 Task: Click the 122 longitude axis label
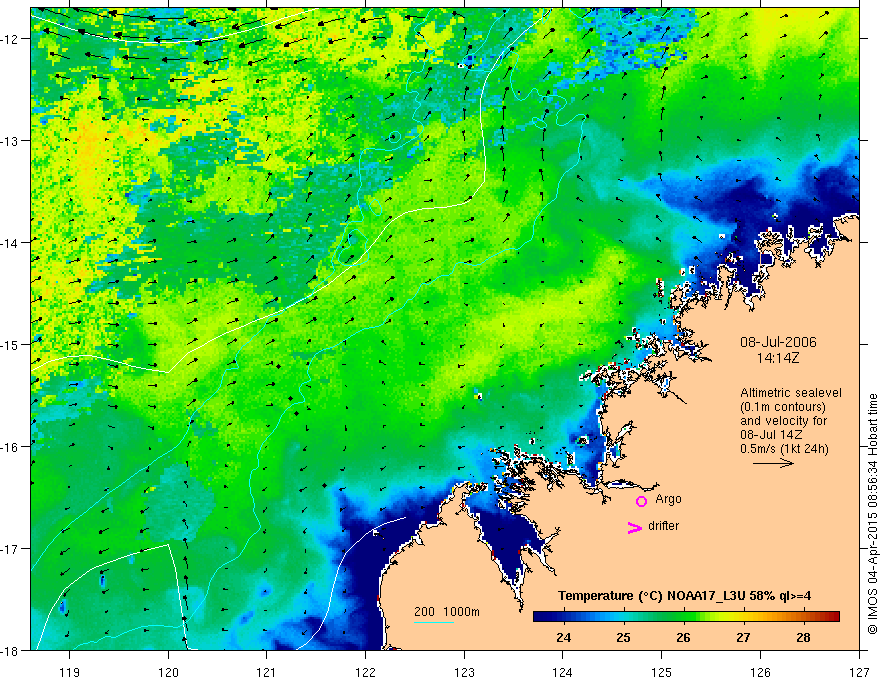pos(365,672)
